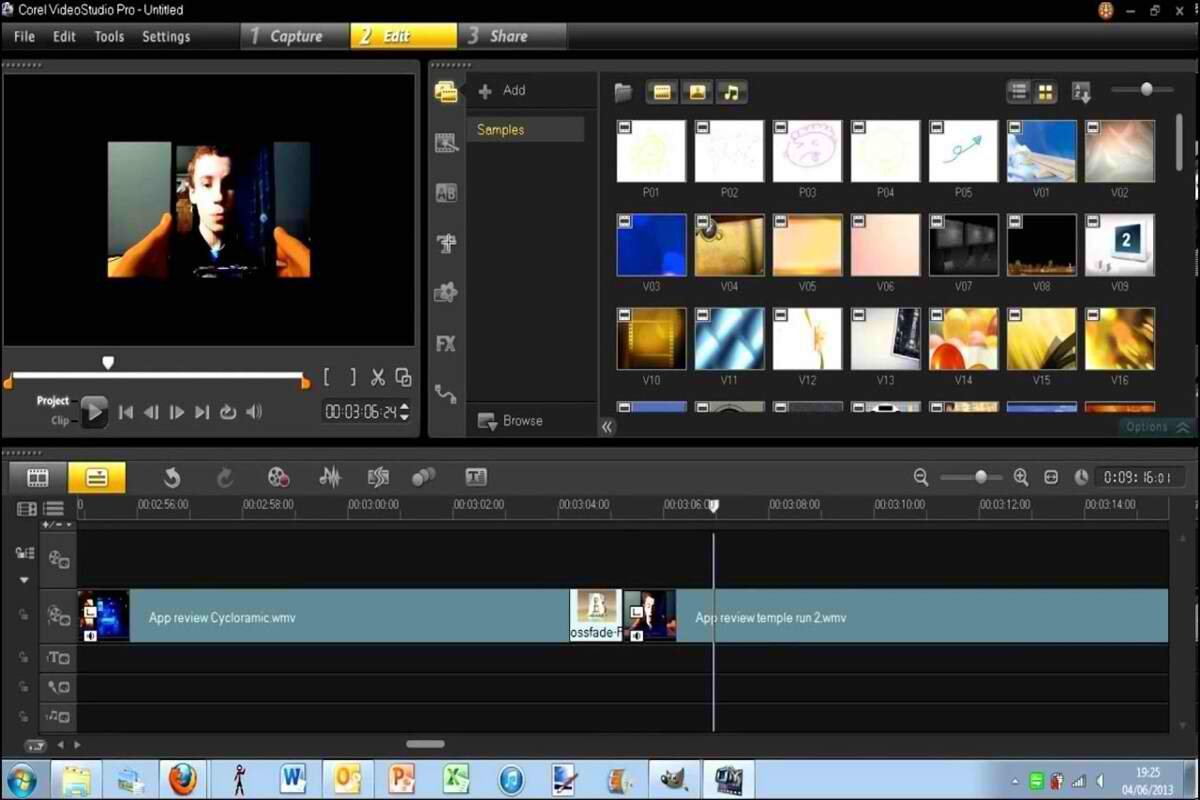This screenshot has height=800, width=1200.
Task: Click the overlay track dropdown arrow
Action: pos(24,580)
